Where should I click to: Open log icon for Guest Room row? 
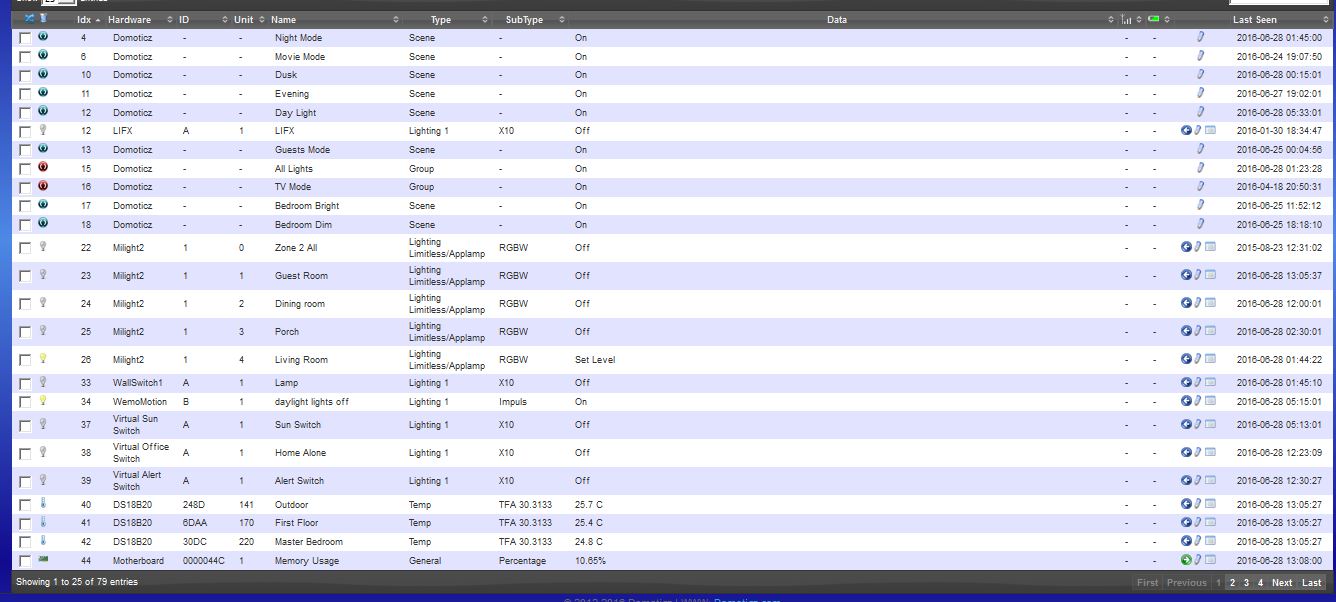[1210, 275]
